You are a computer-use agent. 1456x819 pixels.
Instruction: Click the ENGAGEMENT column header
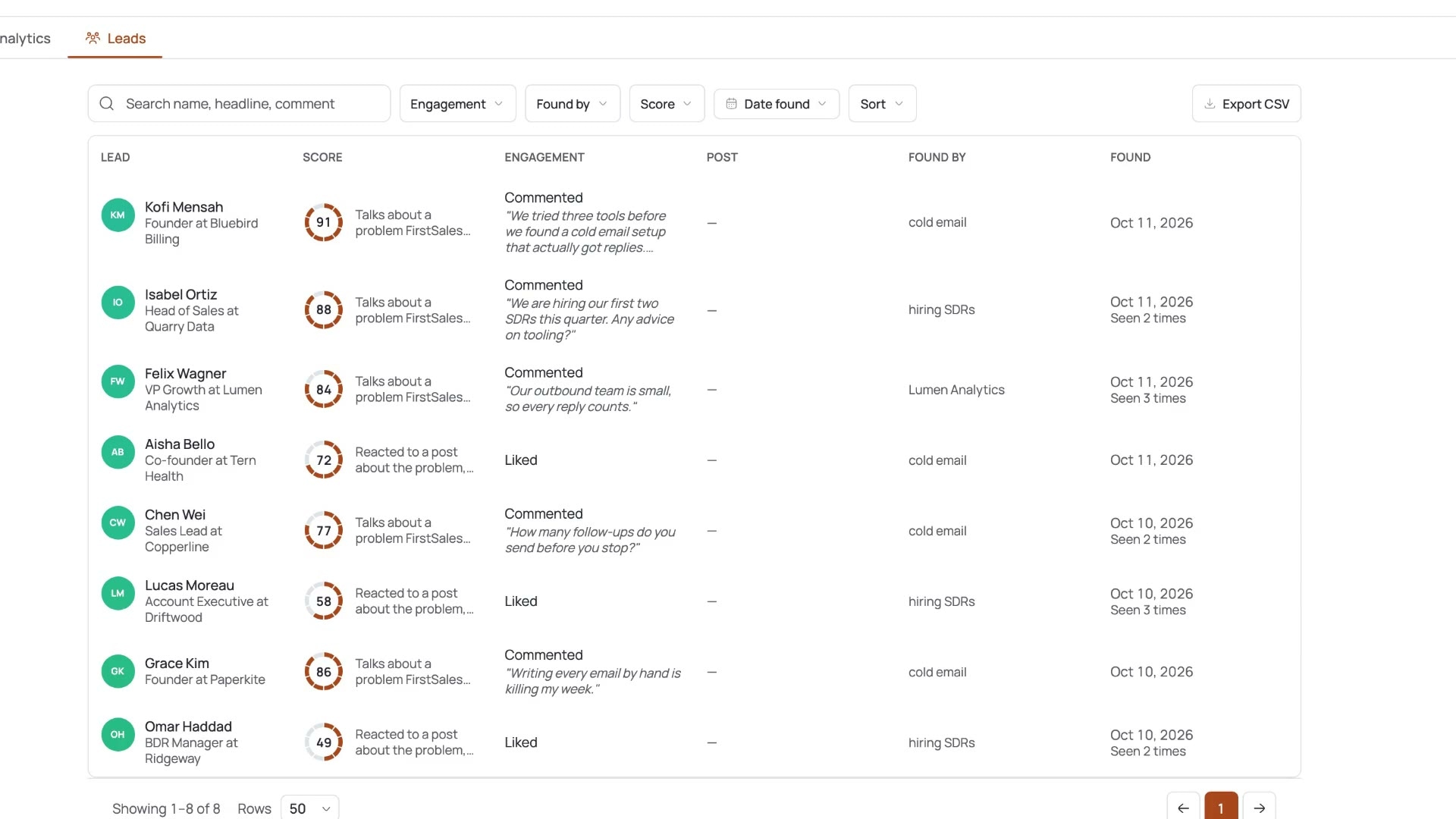544,157
